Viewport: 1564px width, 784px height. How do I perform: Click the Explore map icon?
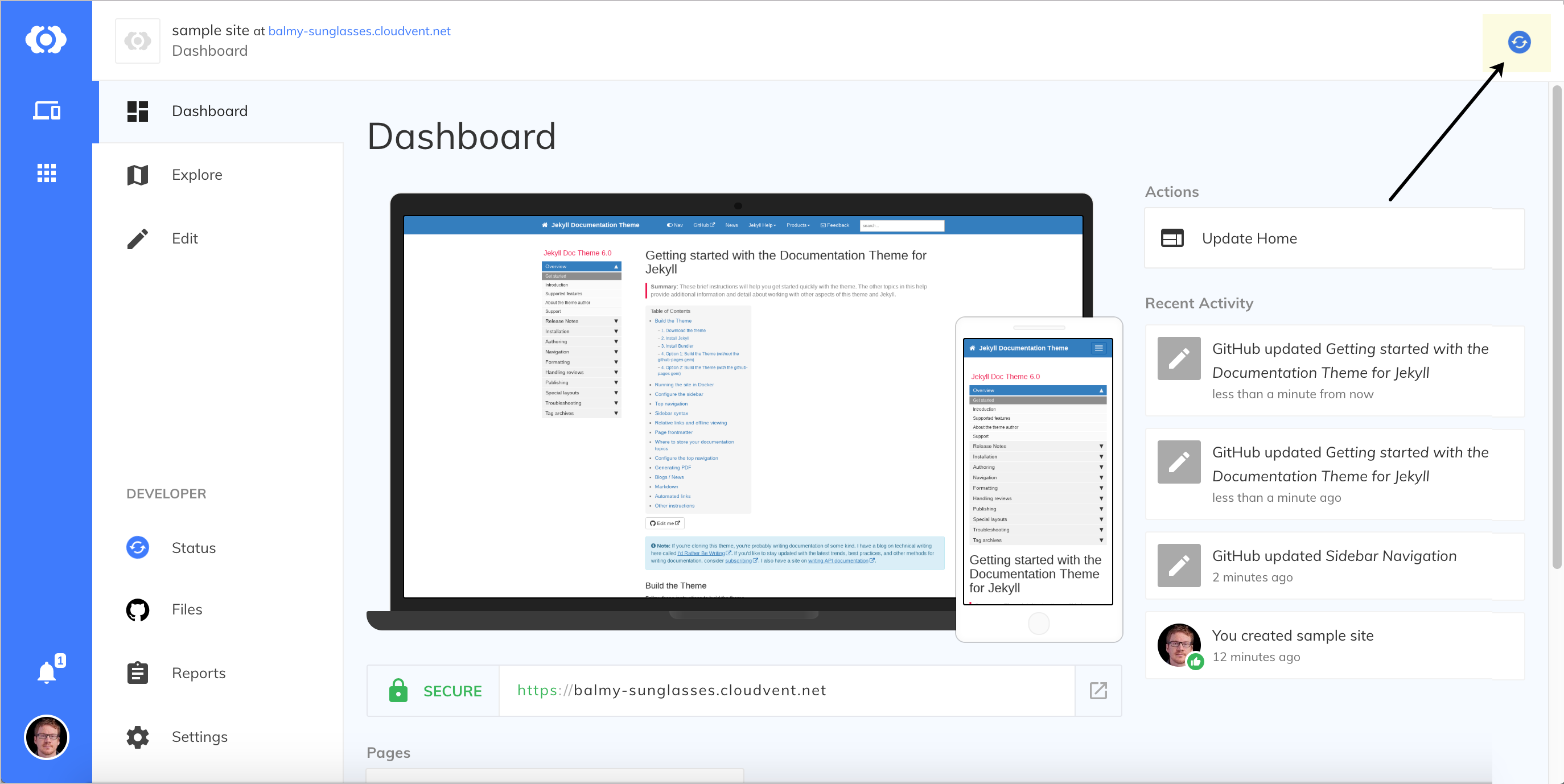pyautogui.click(x=138, y=175)
